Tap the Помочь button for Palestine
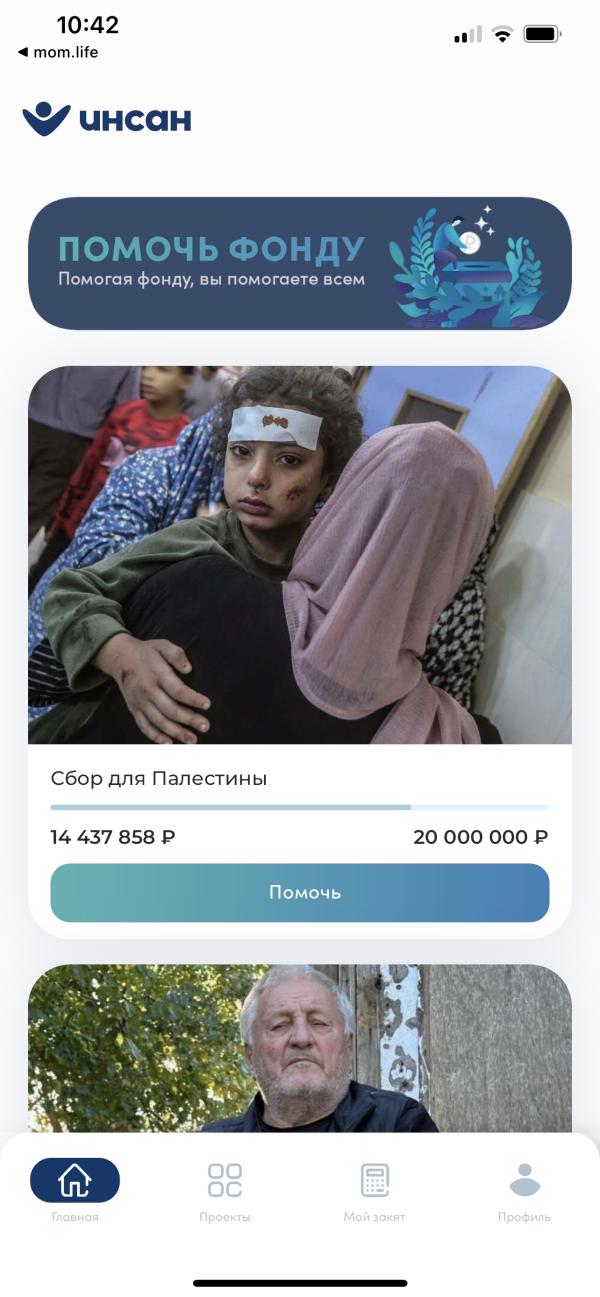The height and width of the screenshot is (1297, 600). [x=300, y=892]
